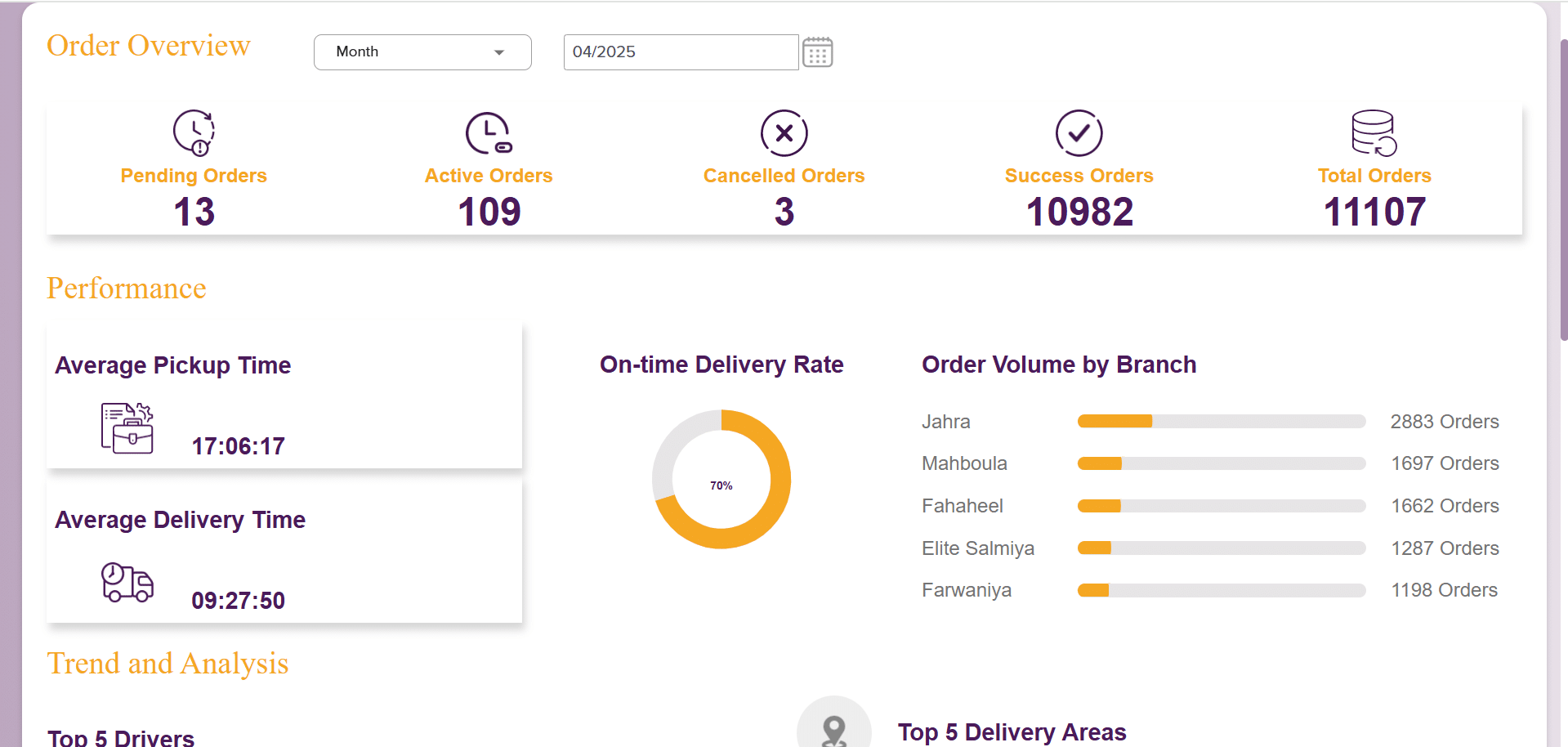This screenshot has height=747, width=1568.
Task: Open the calendar date picker icon
Action: 817,52
